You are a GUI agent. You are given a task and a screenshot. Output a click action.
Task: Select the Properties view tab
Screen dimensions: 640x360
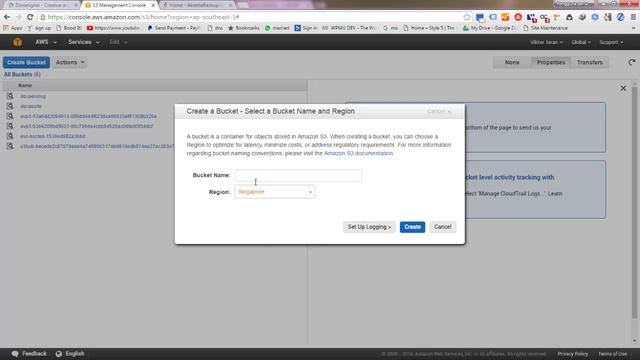551,62
